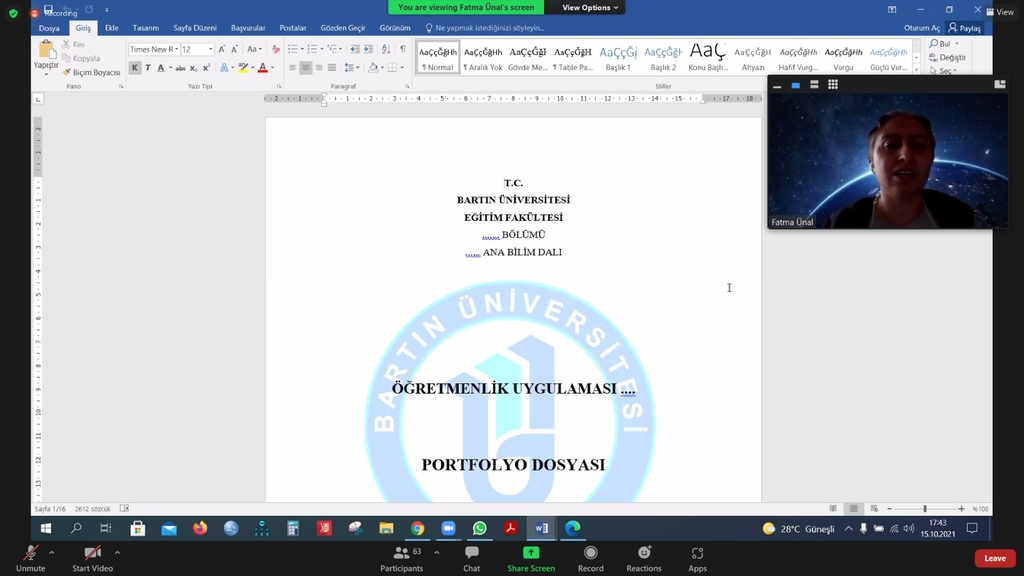Unmute the Zoom microphone
This screenshot has height=576, width=1024.
tap(31, 558)
